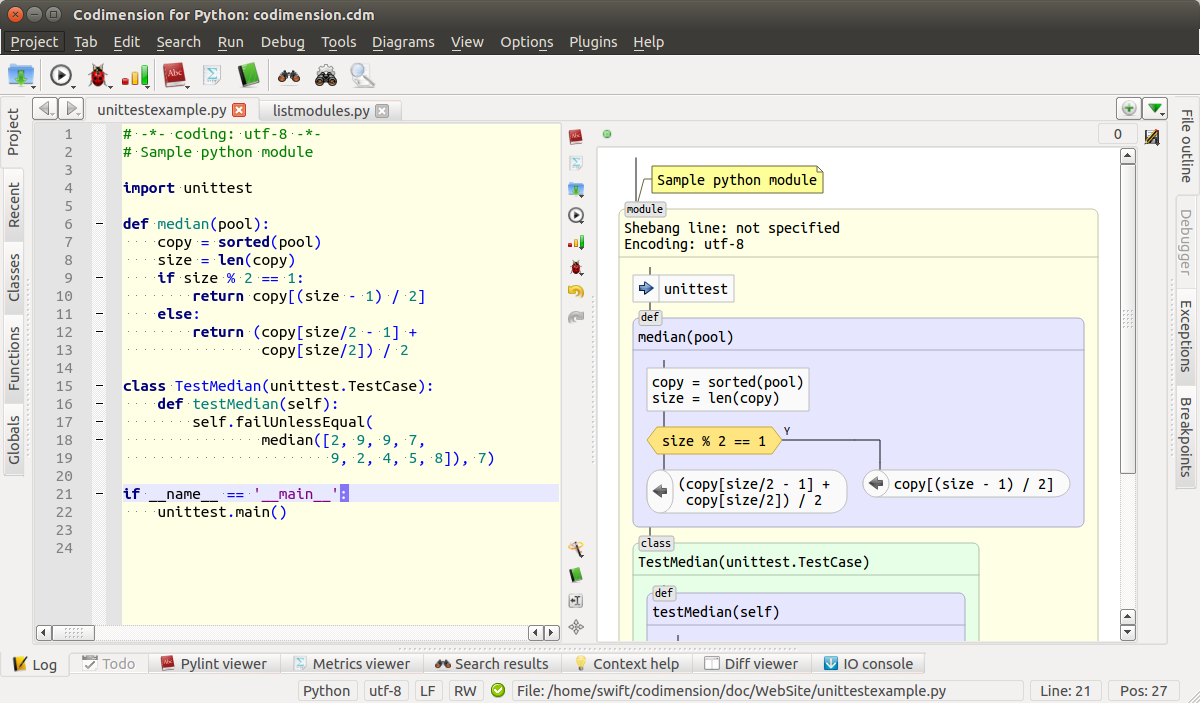Click the green plus new tab button
This screenshot has width=1200, height=703.
coord(1128,108)
